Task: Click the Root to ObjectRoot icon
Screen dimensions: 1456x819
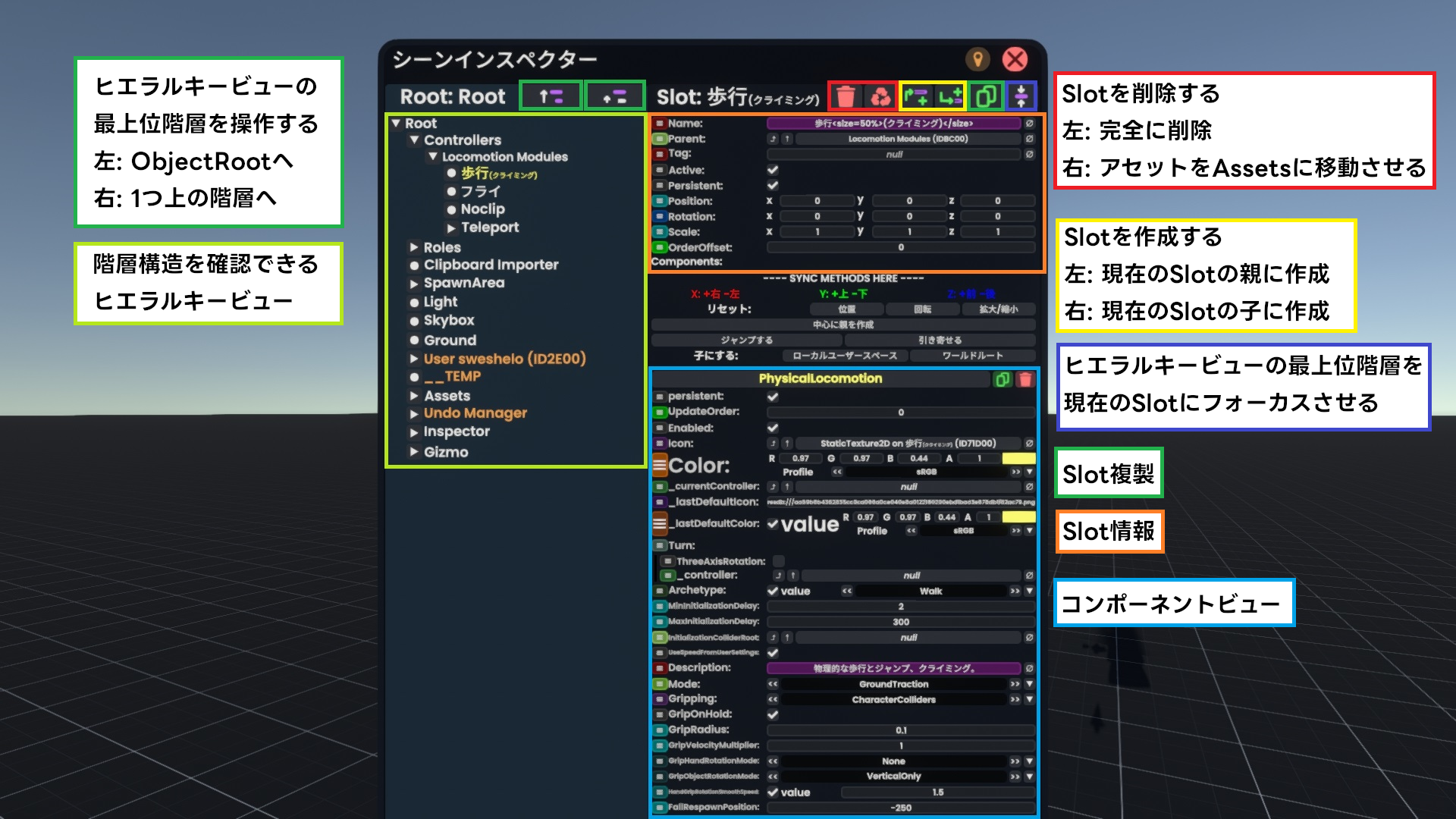Action: point(551,96)
